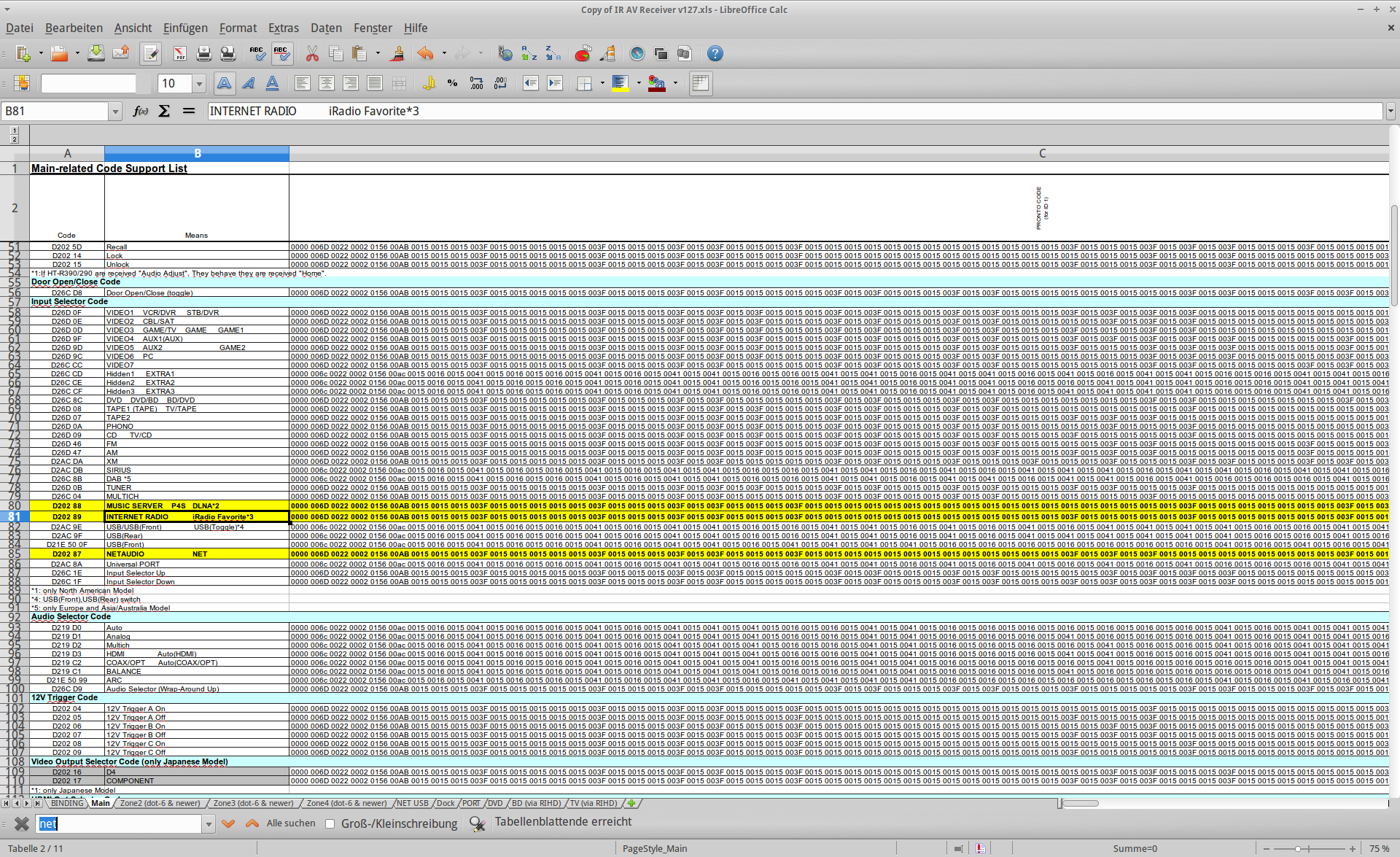This screenshot has height=857, width=1400.
Task: Toggle automatic spell check
Action: (x=281, y=54)
